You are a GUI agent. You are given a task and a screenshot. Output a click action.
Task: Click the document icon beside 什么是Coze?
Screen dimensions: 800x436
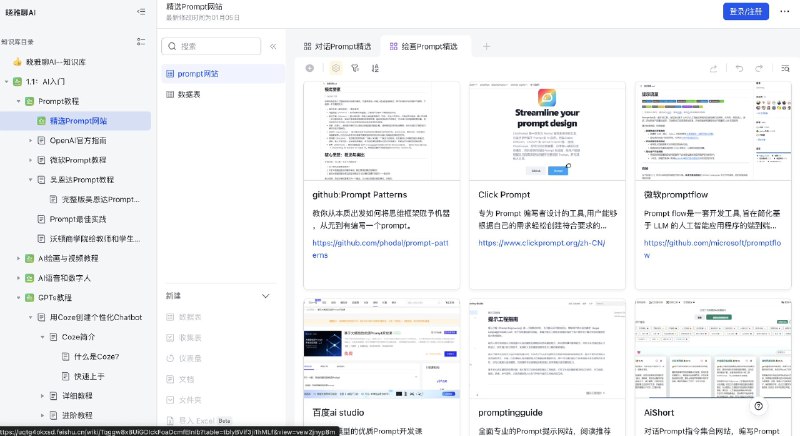pos(65,356)
